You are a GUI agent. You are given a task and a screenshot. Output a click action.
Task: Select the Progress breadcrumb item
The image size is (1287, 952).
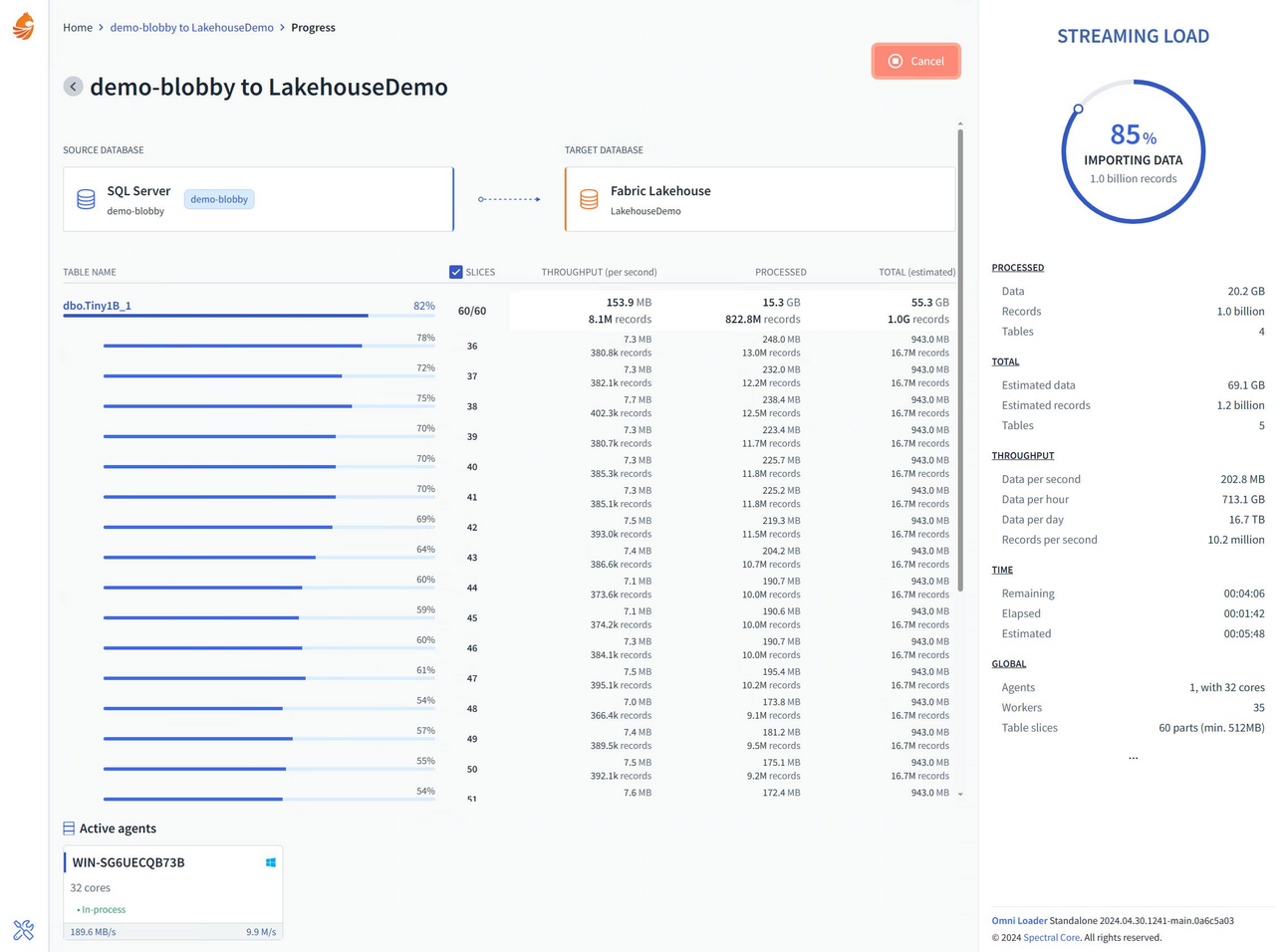click(x=313, y=27)
